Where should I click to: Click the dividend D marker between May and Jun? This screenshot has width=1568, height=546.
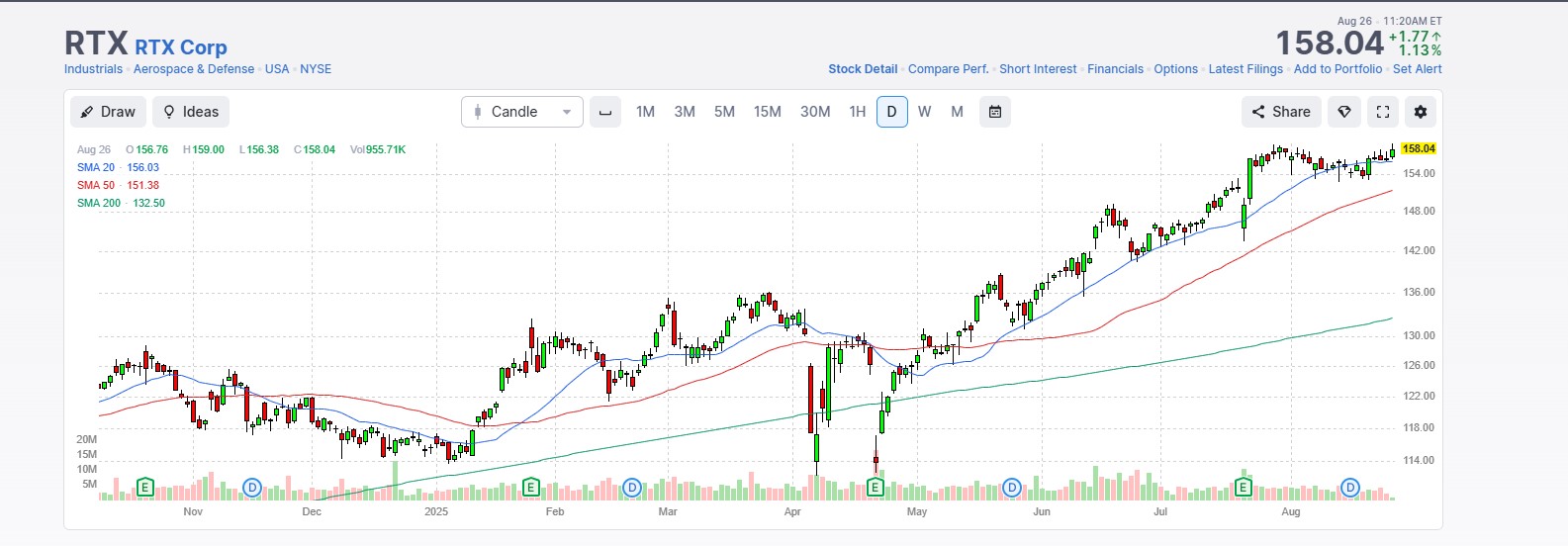[1012, 487]
